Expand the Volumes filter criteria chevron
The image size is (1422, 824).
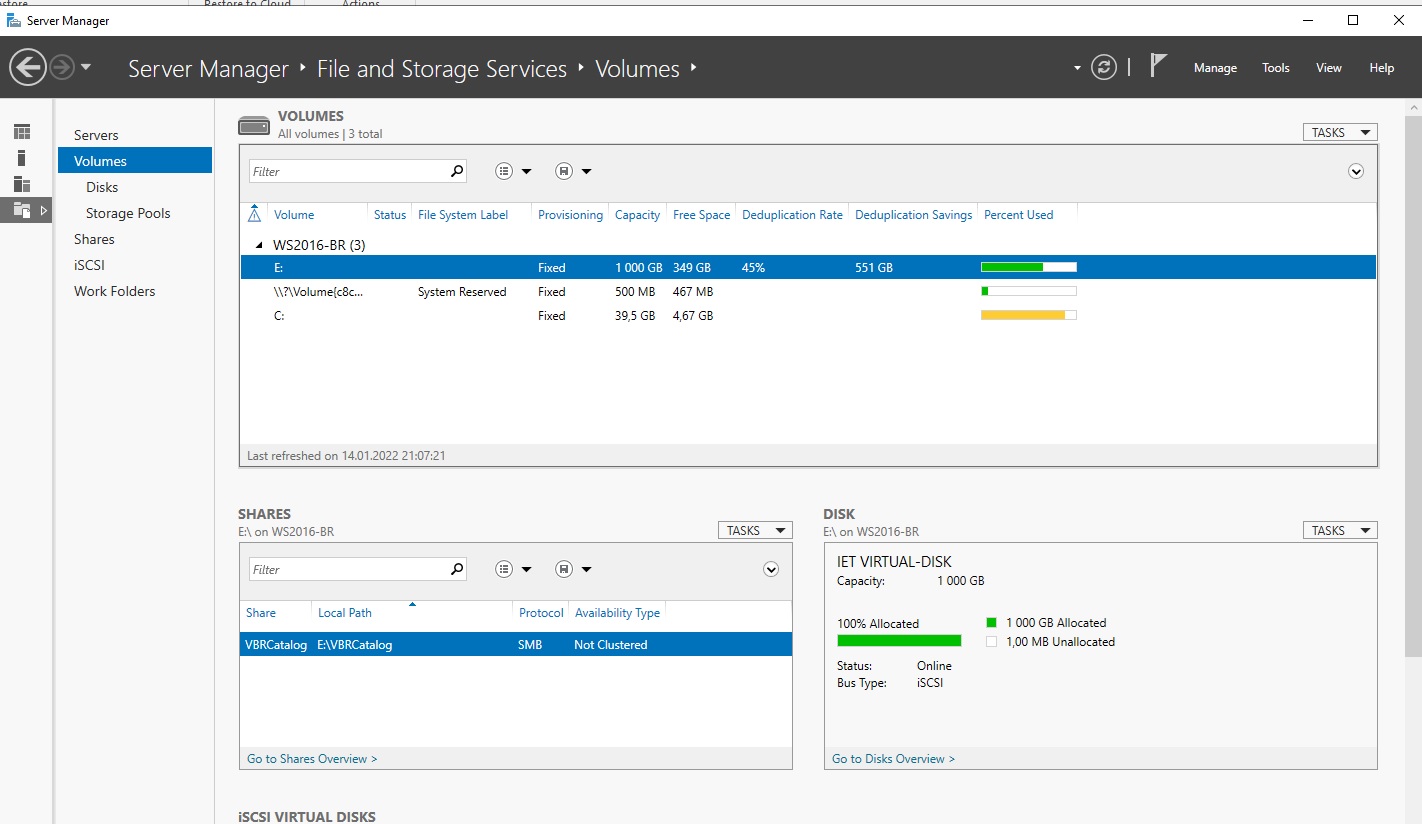(1356, 171)
